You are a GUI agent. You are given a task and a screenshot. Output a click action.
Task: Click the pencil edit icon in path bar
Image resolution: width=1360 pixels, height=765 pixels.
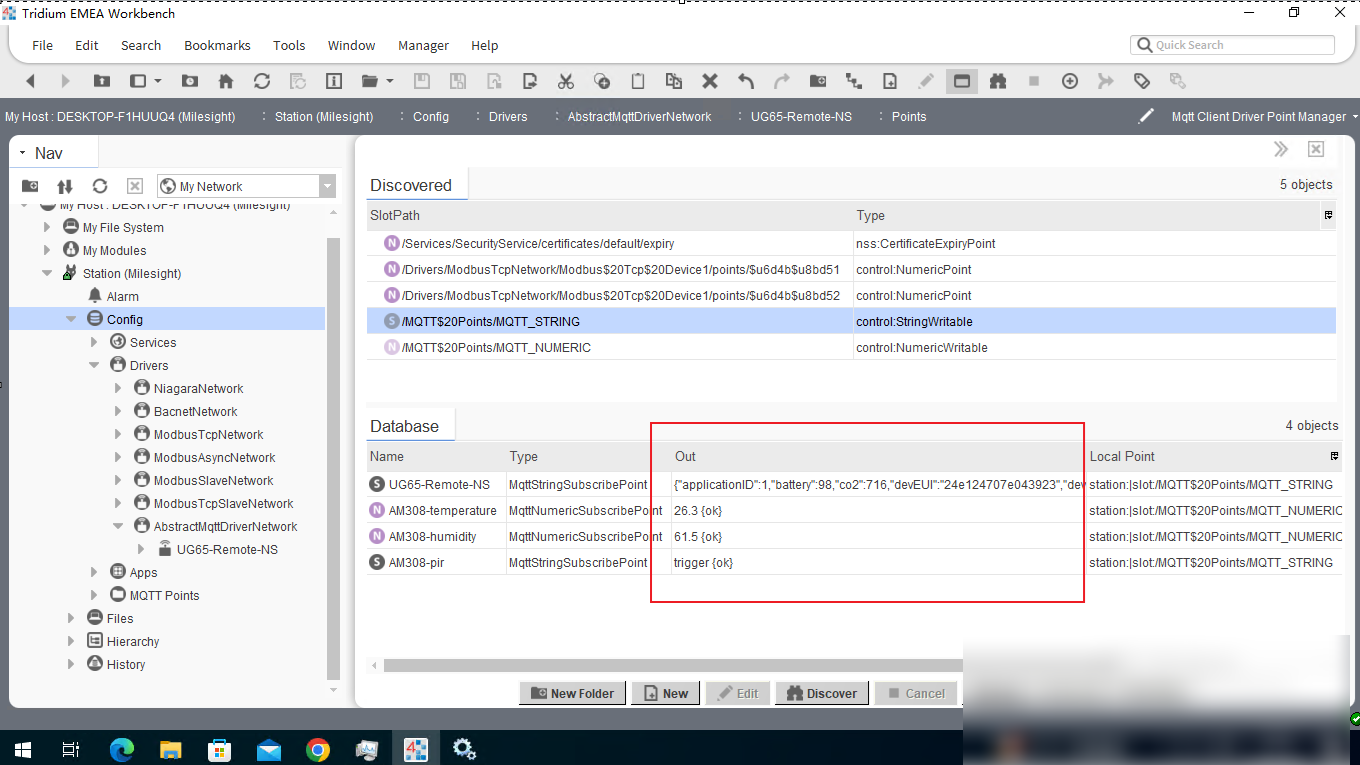tap(1146, 116)
